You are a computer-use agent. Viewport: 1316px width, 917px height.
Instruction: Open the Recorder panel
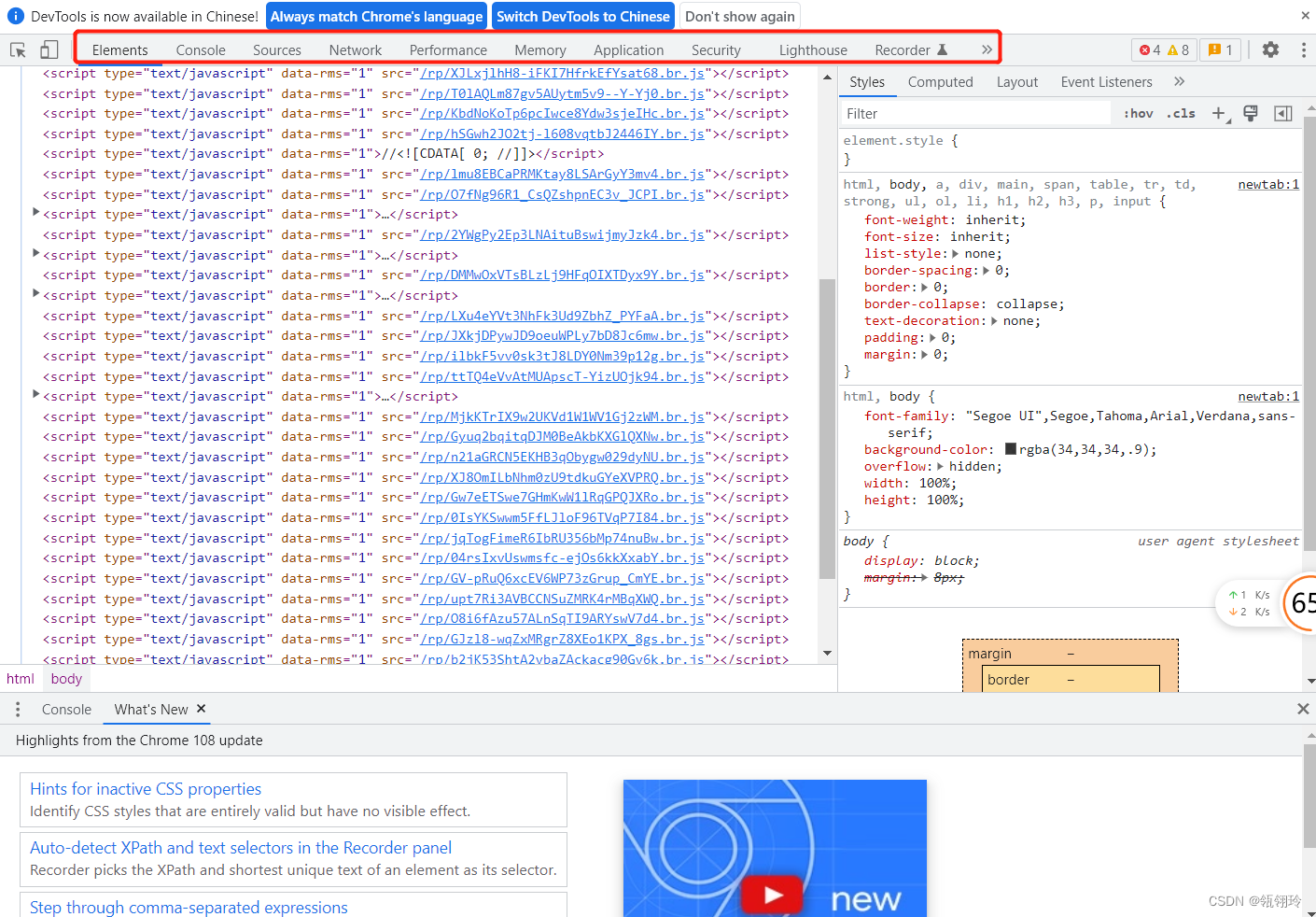coord(911,50)
